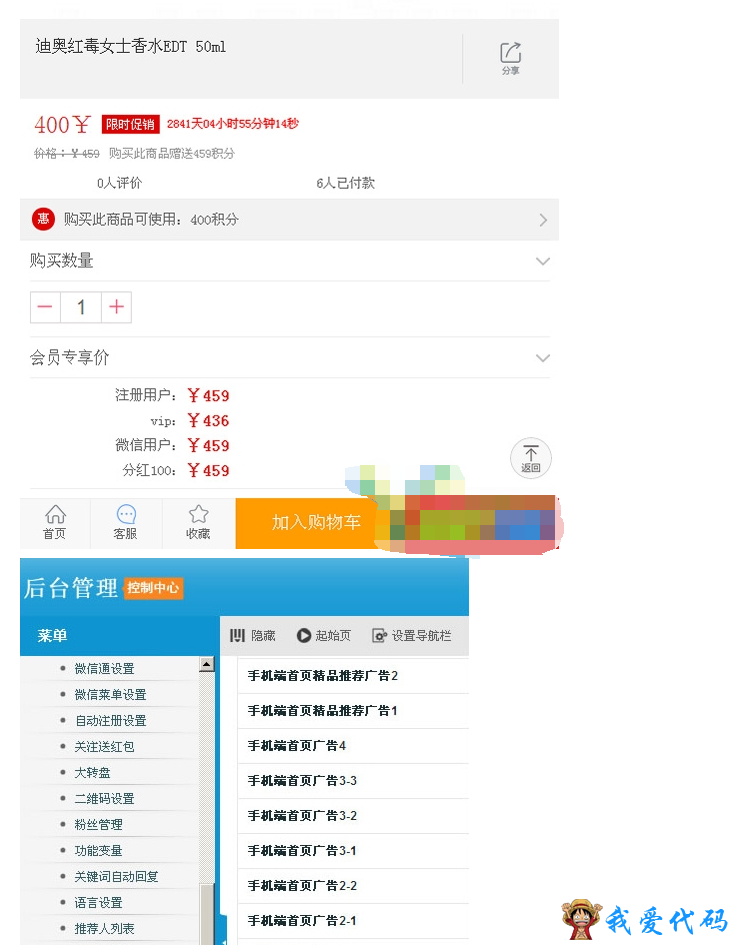Click the 注册用户 price ¥459
The image size is (745, 945).
tap(208, 395)
